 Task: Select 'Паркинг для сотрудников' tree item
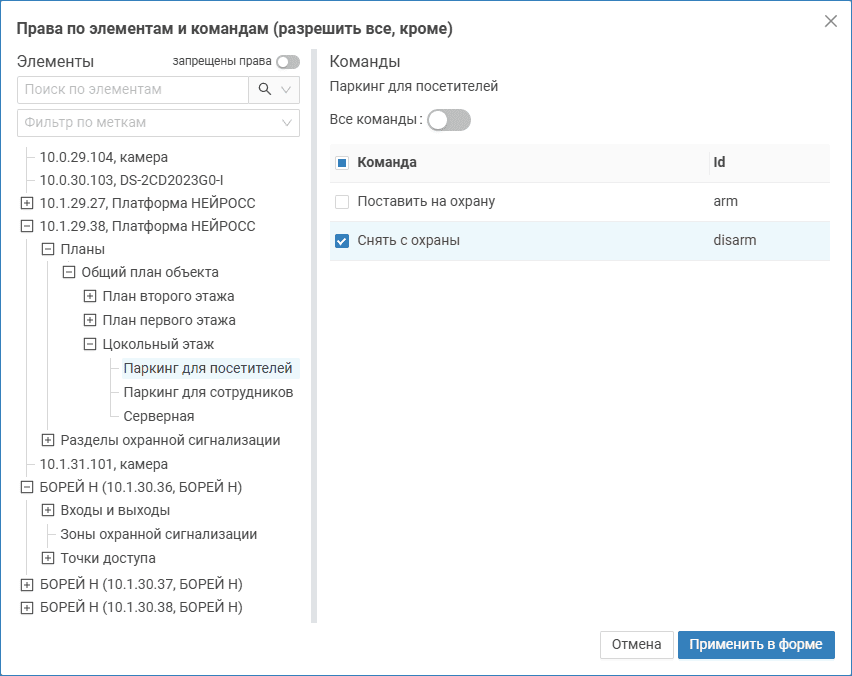[208, 393]
